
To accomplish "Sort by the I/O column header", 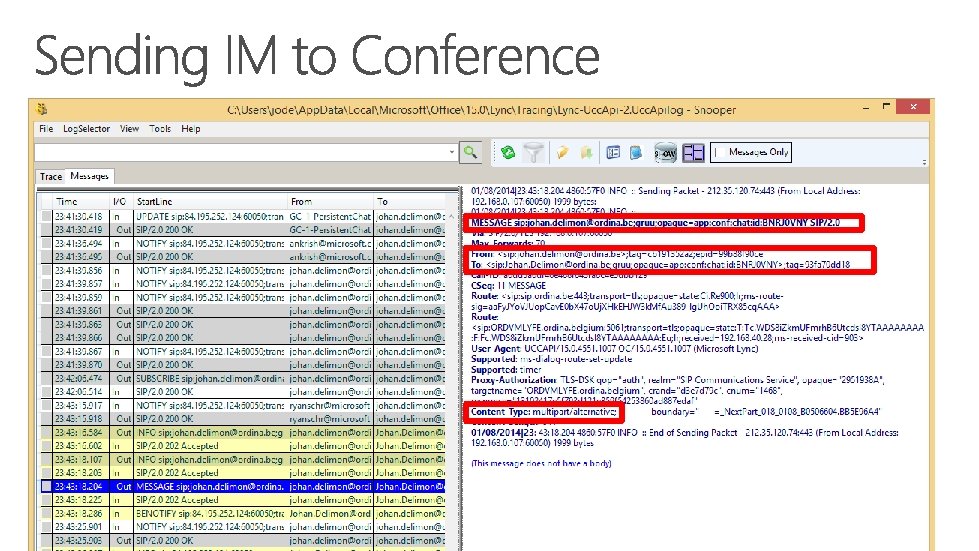I will 121,202.
